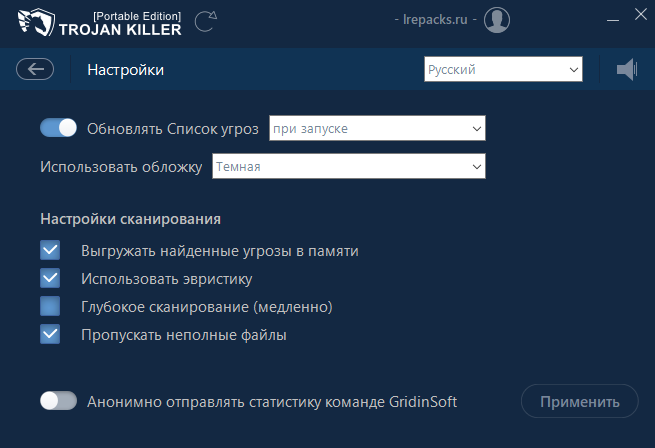Check Глубокое сканирование (медленно) box

click(50, 306)
